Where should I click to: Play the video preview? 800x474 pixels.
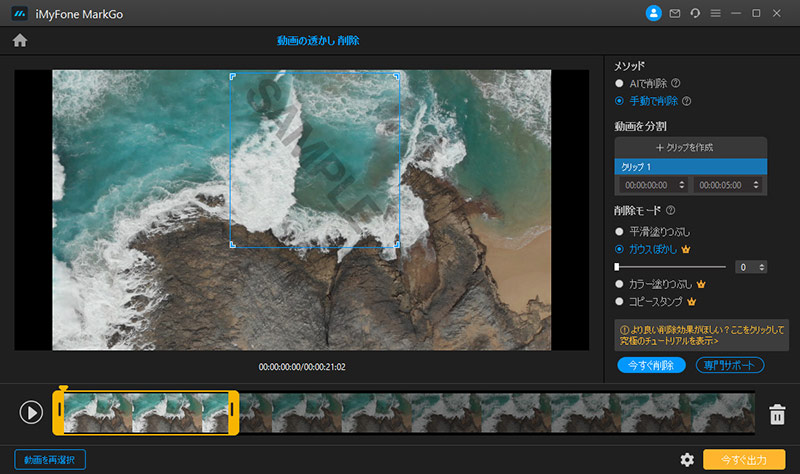[31, 412]
